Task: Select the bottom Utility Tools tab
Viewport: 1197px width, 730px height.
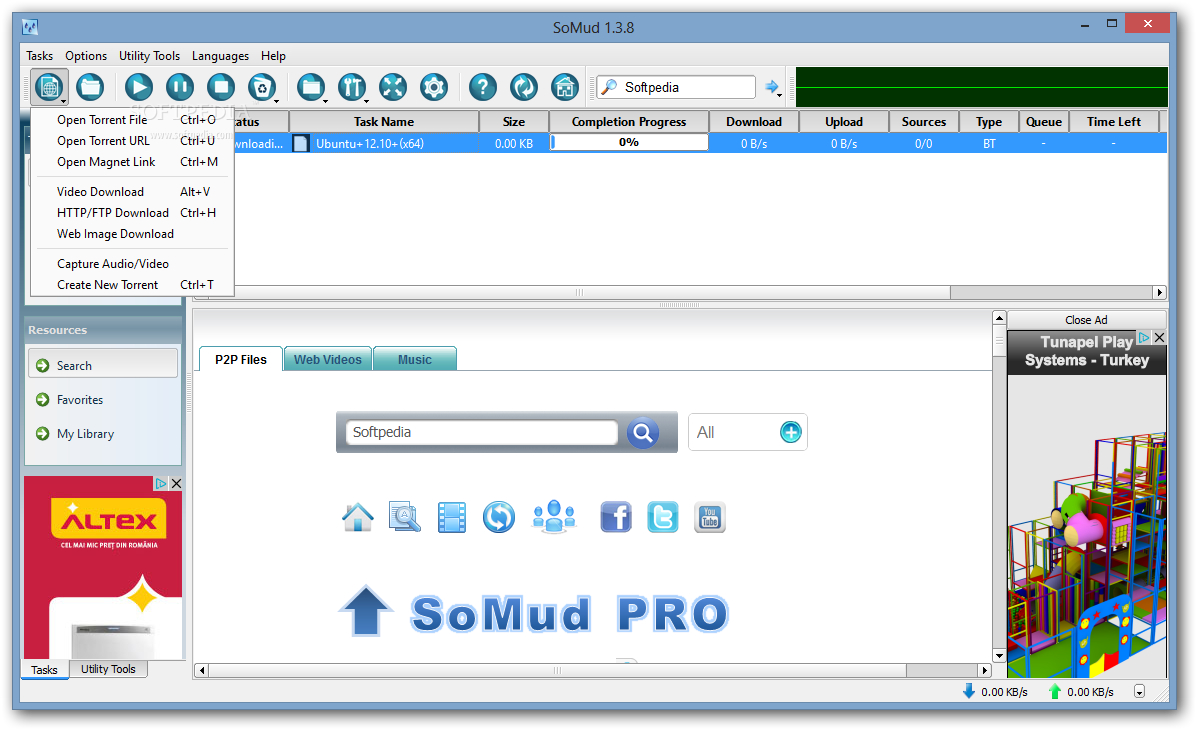Action: [108, 669]
